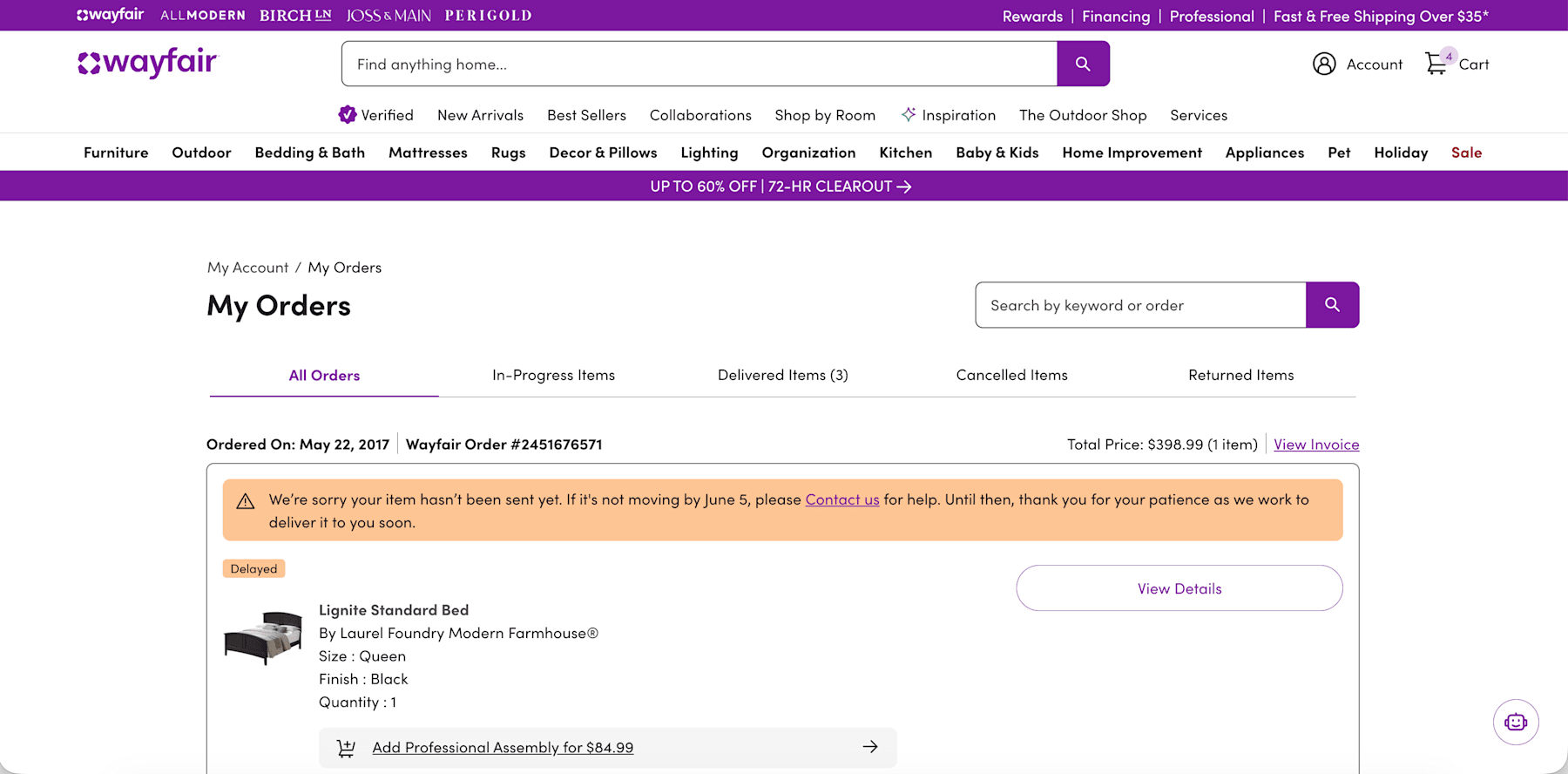Image resolution: width=1568 pixels, height=774 pixels.
Task: Open the Baby & Kids menu
Action: pyautogui.click(x=997, y=153)
